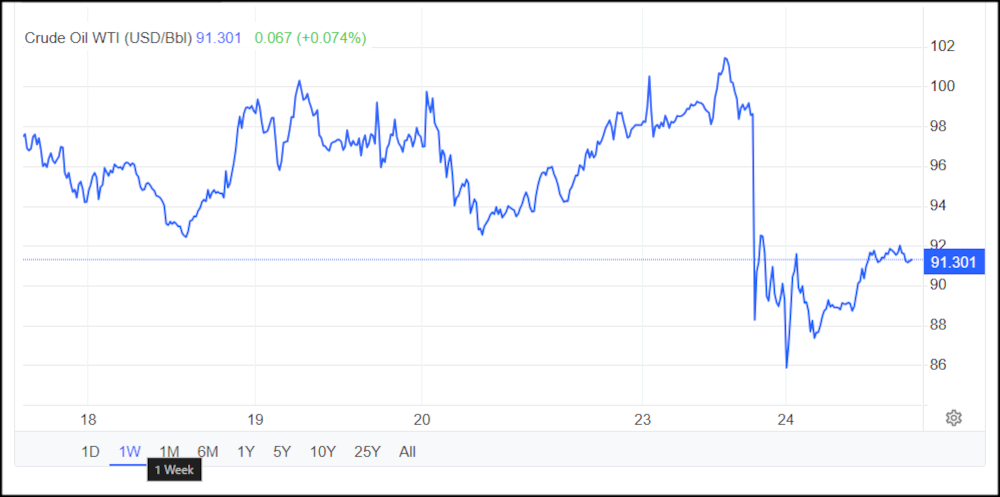1000x497 pixels.
Task: Click date label 18 on x-axis
Action: click(87, 418)
